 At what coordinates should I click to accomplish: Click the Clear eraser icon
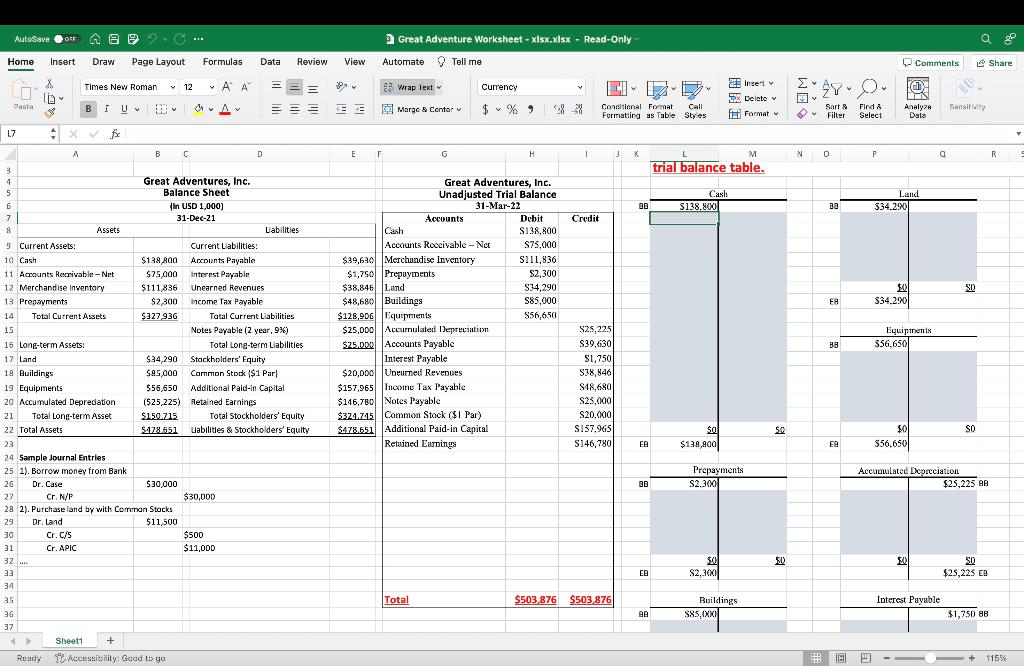[803, 114]
